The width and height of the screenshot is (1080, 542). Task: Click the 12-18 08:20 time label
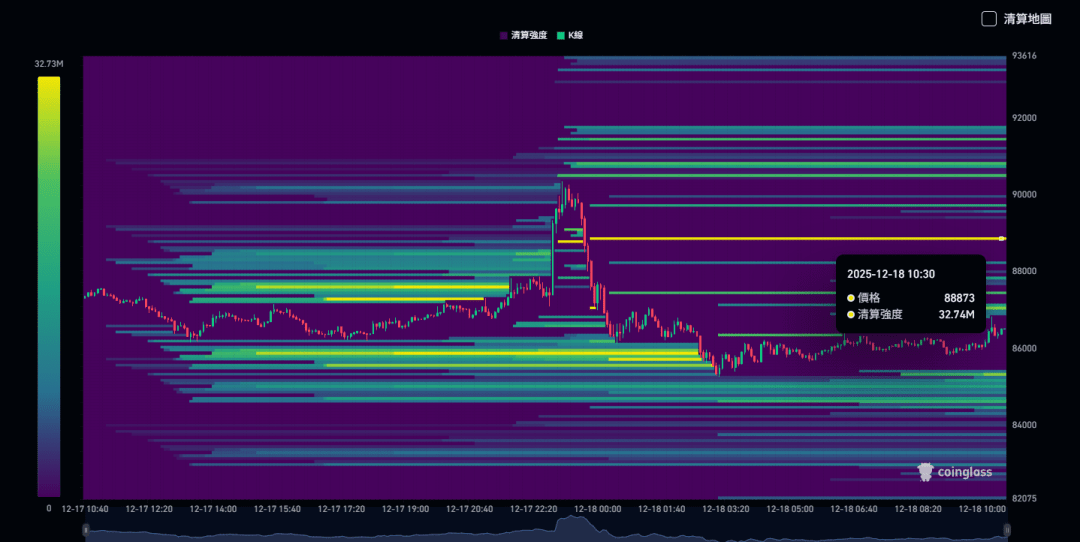pos(917,509)
